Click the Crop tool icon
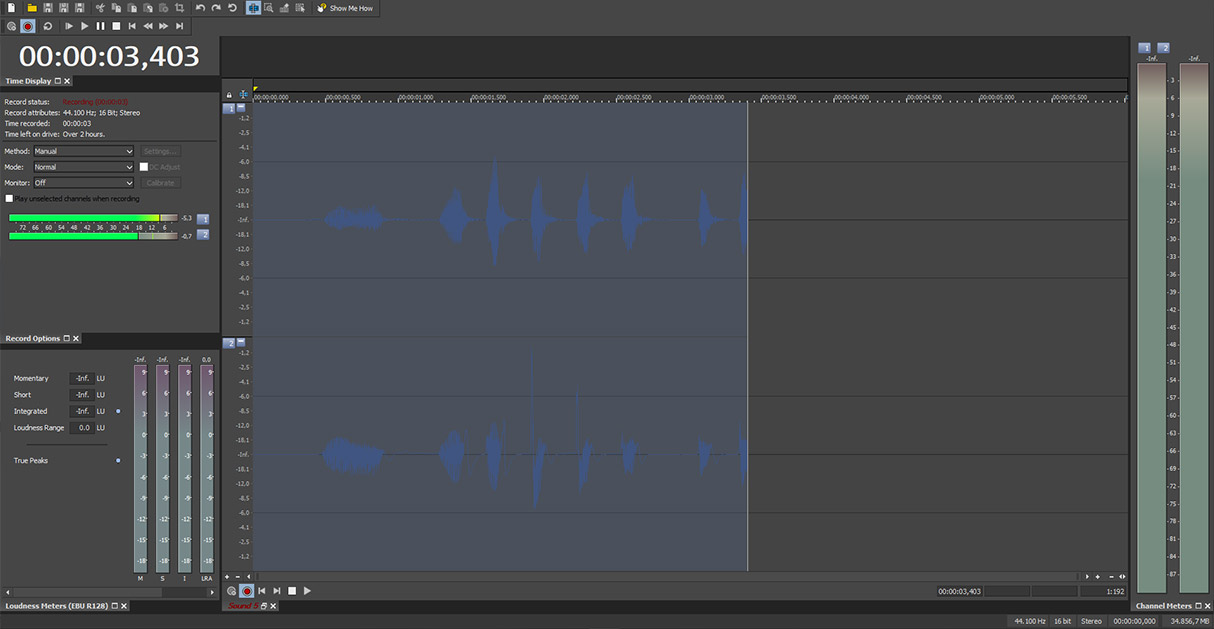 tap(180, 8)
